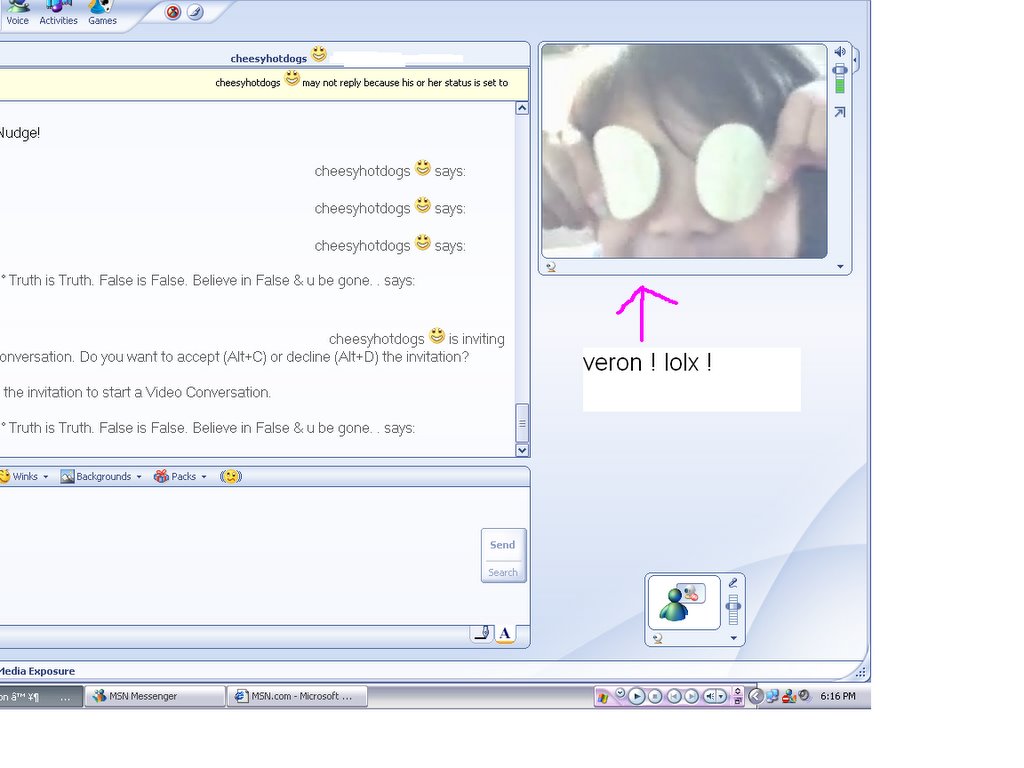Viewport: 1024px width, 768px height.
Task: Mute the taskbar media player
Action: tap(710, 697)
